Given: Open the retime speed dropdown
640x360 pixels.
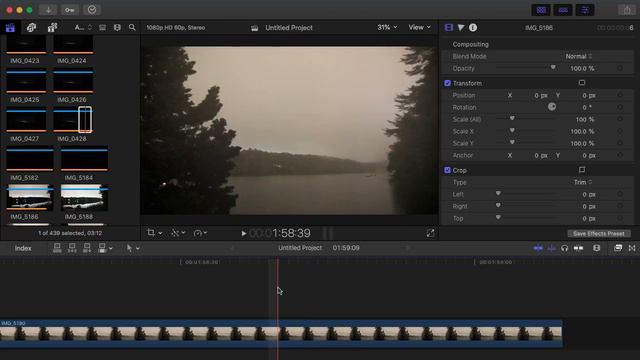Looking at the screenshot, I should click(x=200, y=233).
